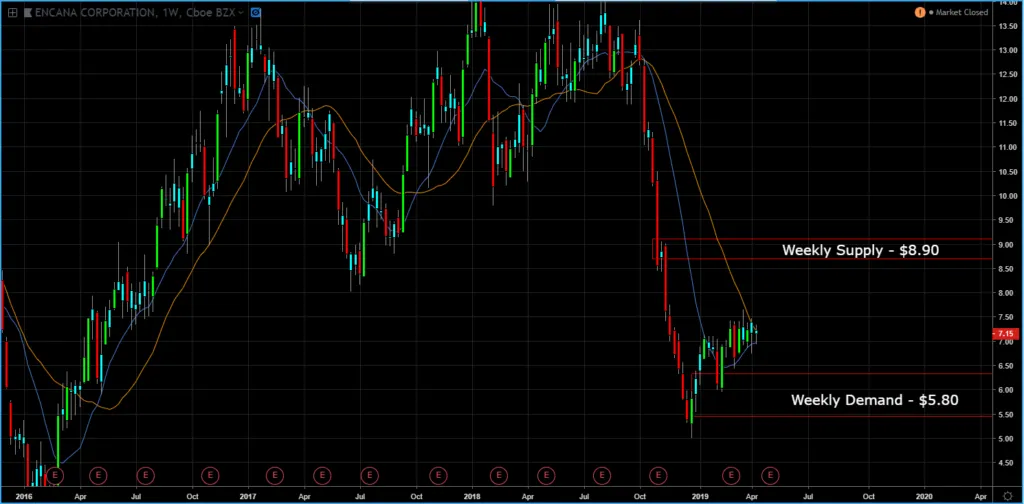Click the Market Closed status indicator
This screenshot has height=504, width=1024.
click(x=958, y=12)
